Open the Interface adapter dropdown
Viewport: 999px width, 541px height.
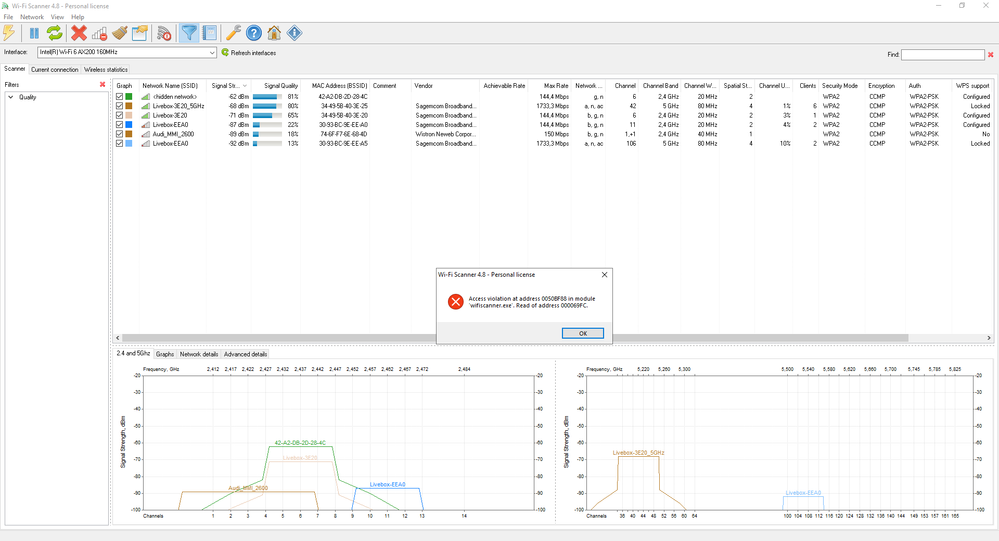(212, 52)
